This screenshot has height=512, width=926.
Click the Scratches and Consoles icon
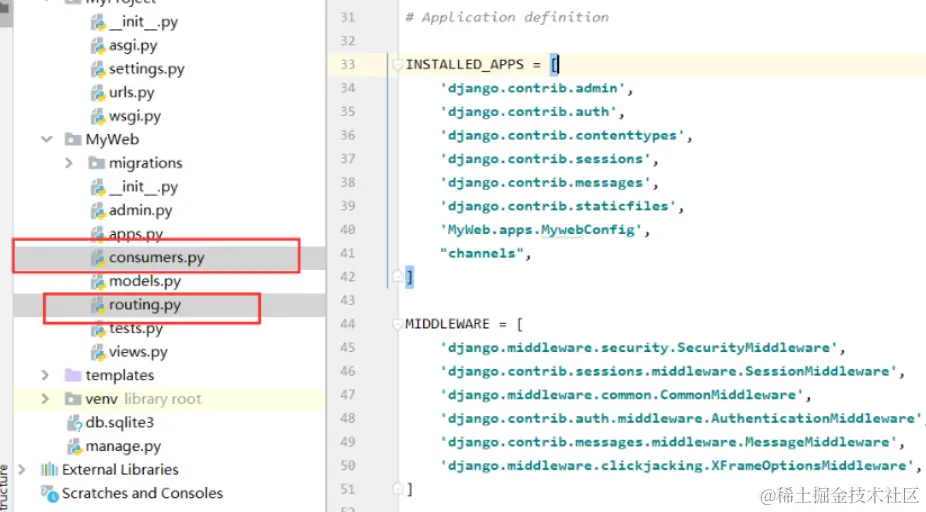49,493
